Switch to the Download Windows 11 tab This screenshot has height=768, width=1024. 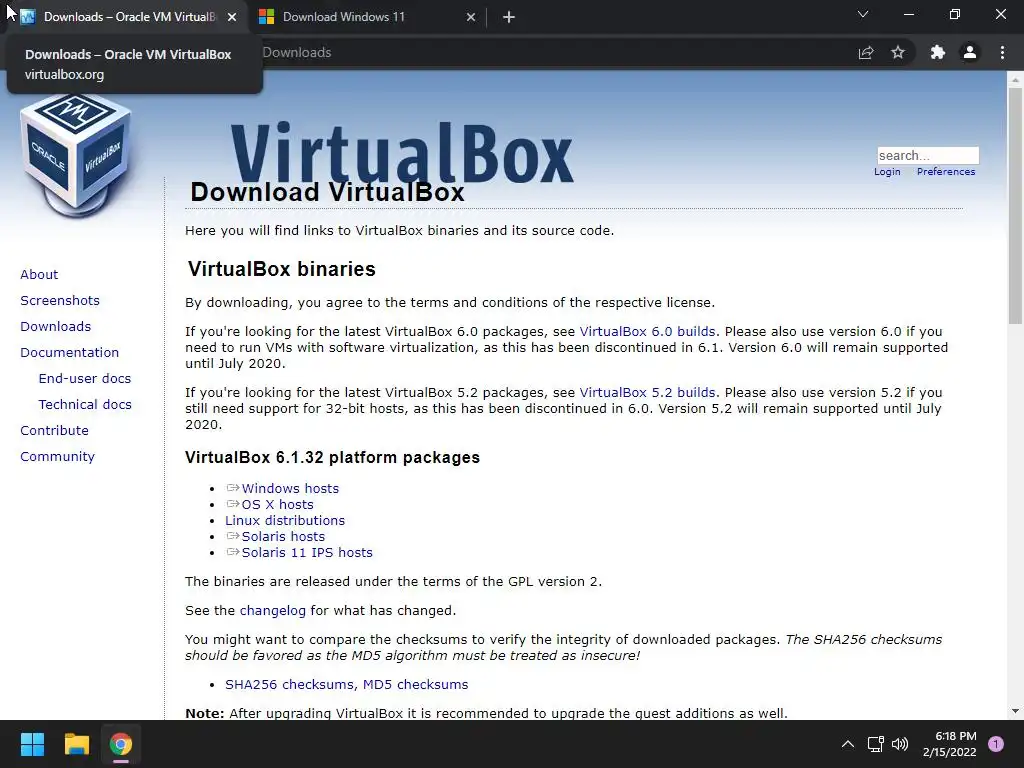coord(367,17)
